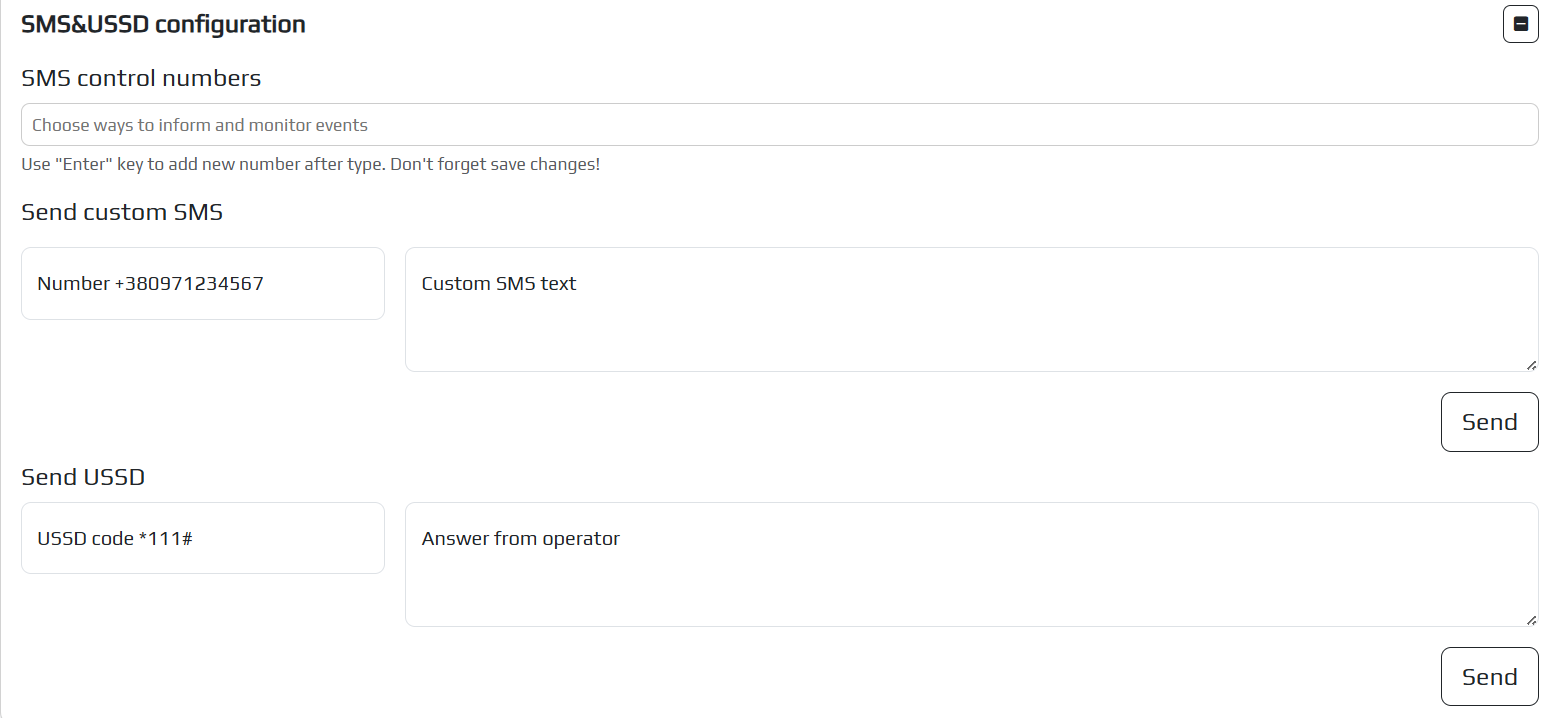
Task: Click the Send USSD heading
Action: pos(83,477)
